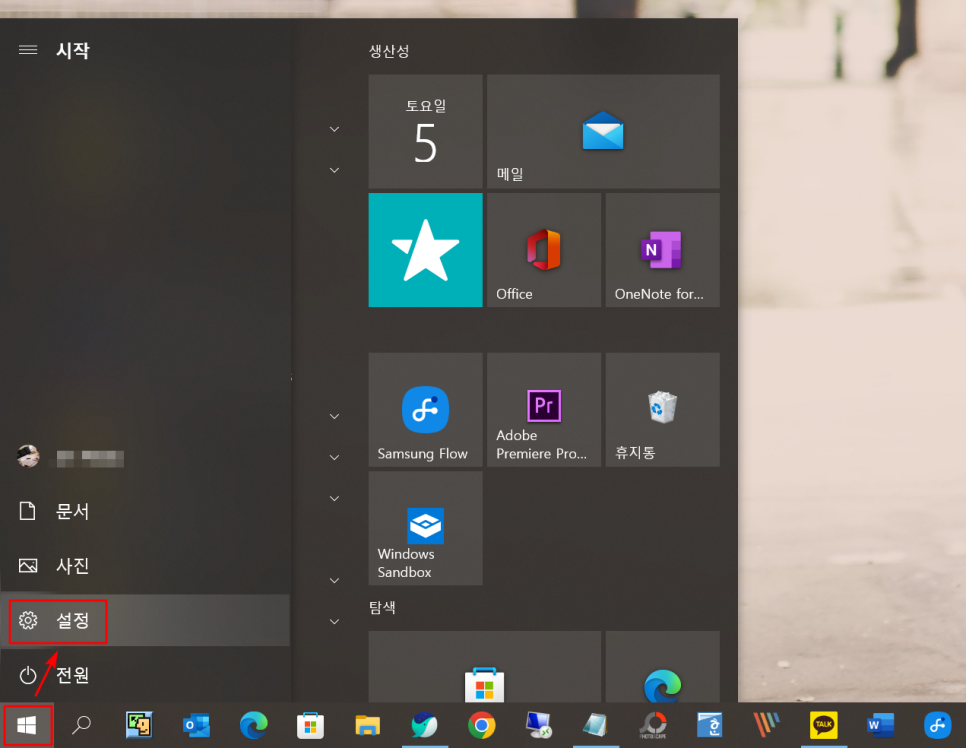Open the 메일 tile

click(x=603, y=131)
